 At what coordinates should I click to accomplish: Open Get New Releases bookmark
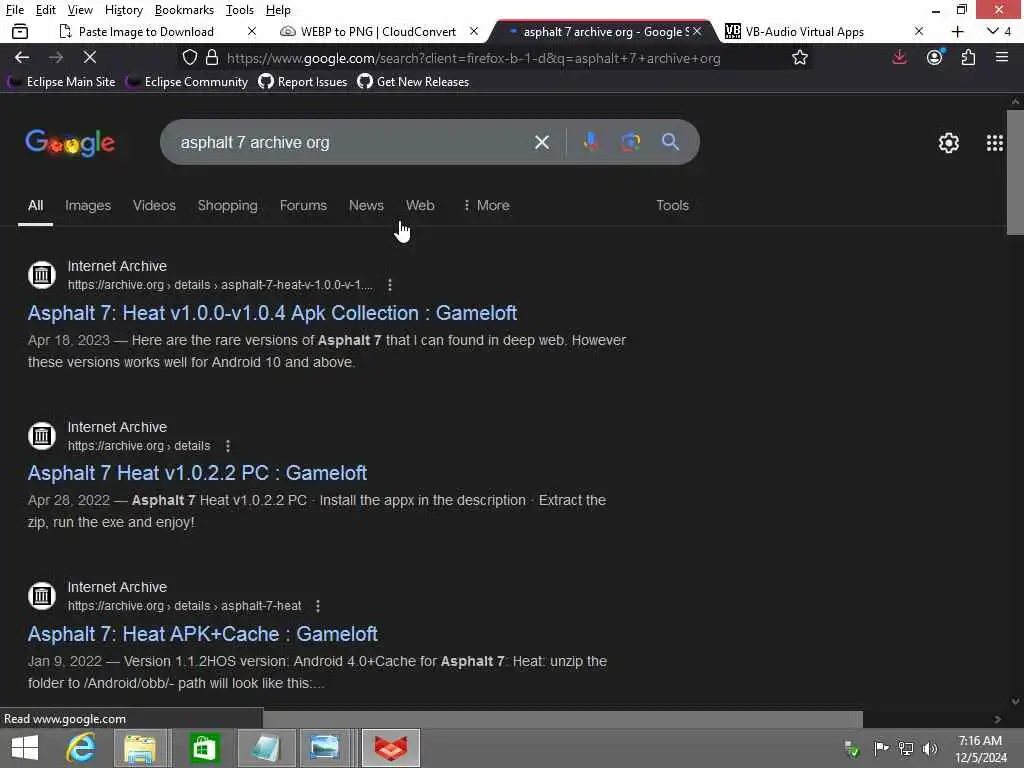point(413,82)
